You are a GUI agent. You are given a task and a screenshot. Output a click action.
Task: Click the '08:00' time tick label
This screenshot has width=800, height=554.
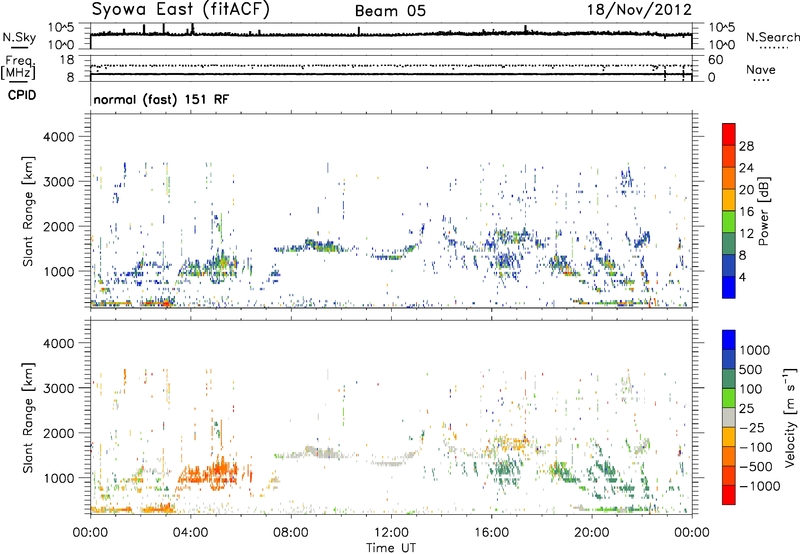pyautogui.click(x=291, y=533)
